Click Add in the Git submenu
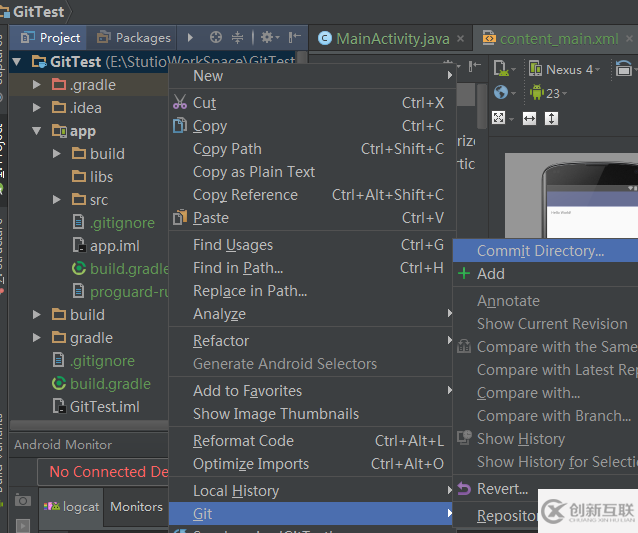638x533 pixels. (x=490, y=274)
